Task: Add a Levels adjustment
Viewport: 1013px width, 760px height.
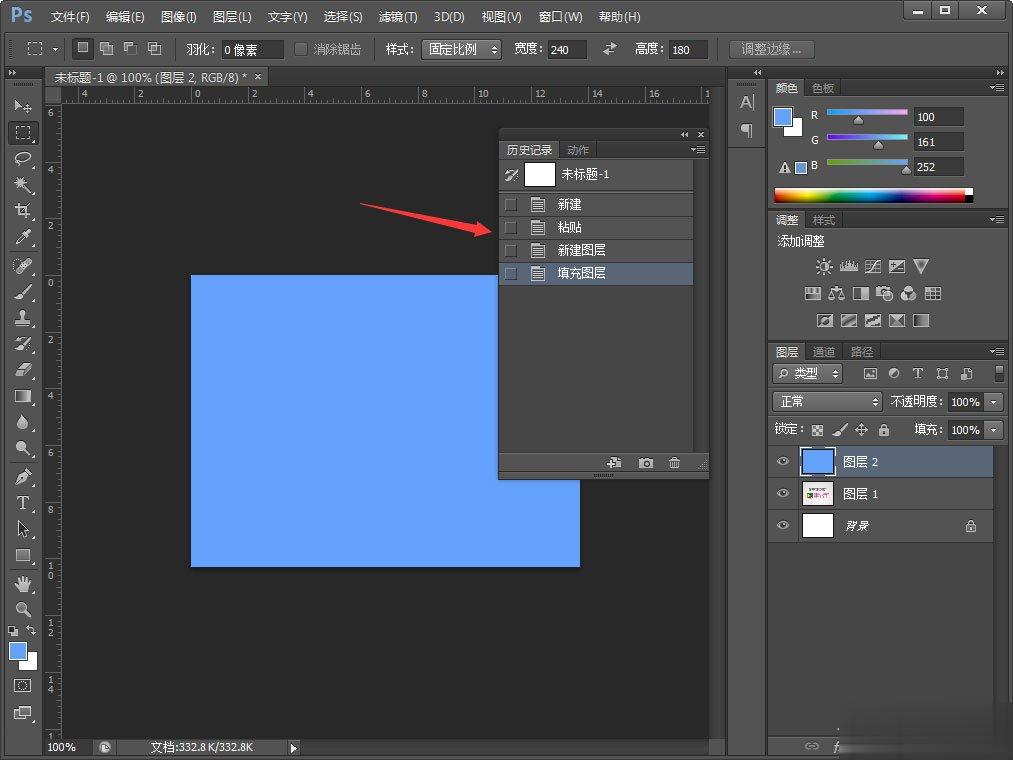Action: pyautogui.click(x=848, y=266)
